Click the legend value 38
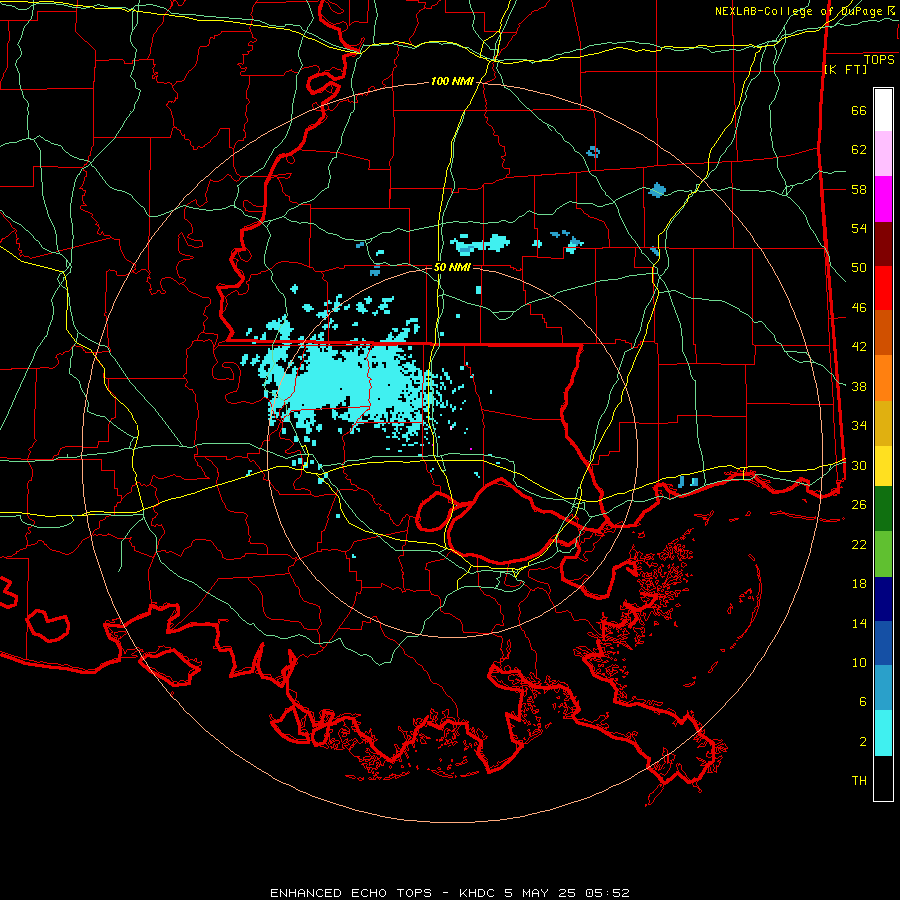Image resolution: width=900 pixels, height=900 pixels. (x=859, y=386)
